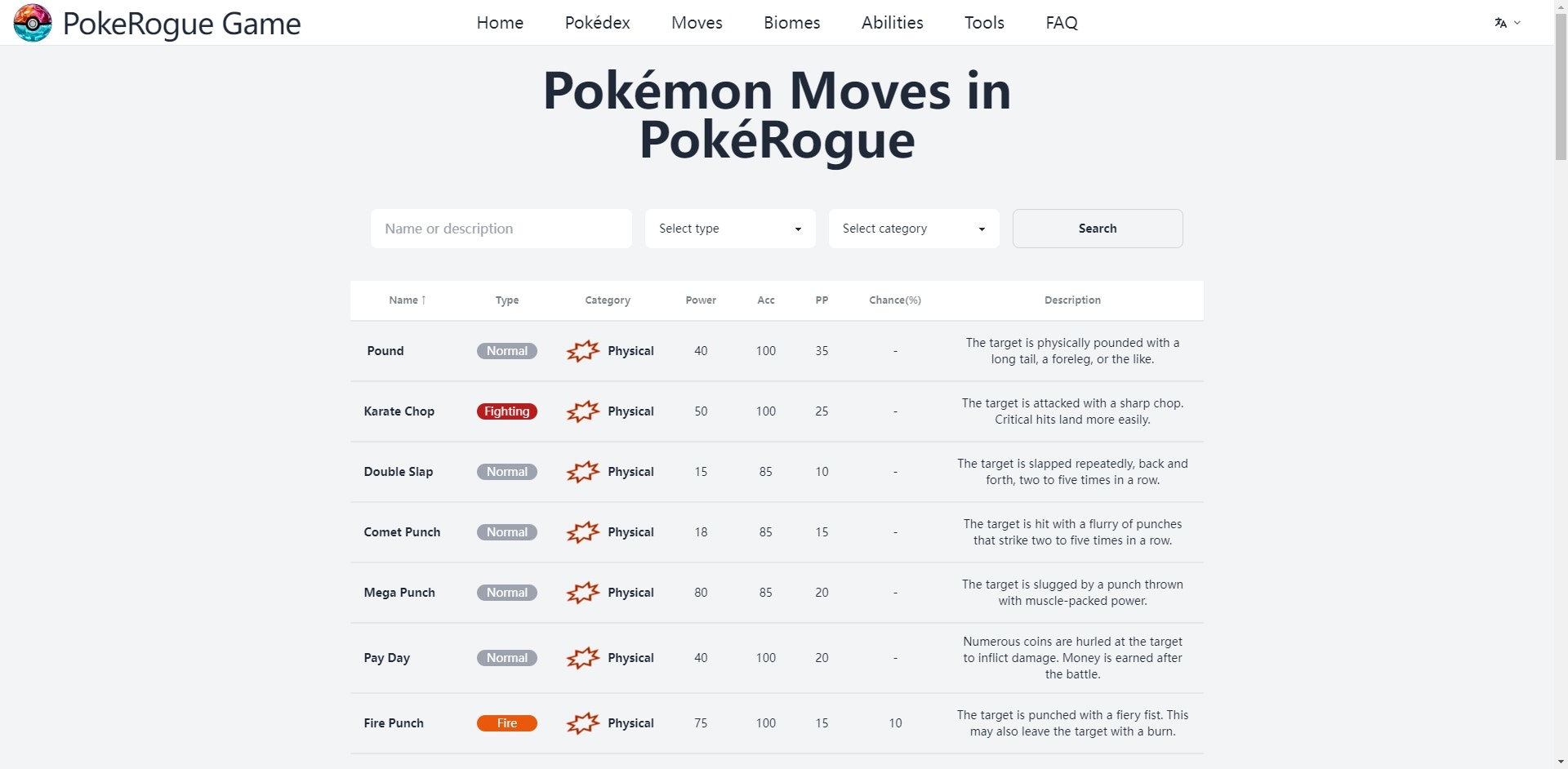1568x769 pixels.
Task: Open the Comet Punch move entry
Action: [x=402, y=532]
